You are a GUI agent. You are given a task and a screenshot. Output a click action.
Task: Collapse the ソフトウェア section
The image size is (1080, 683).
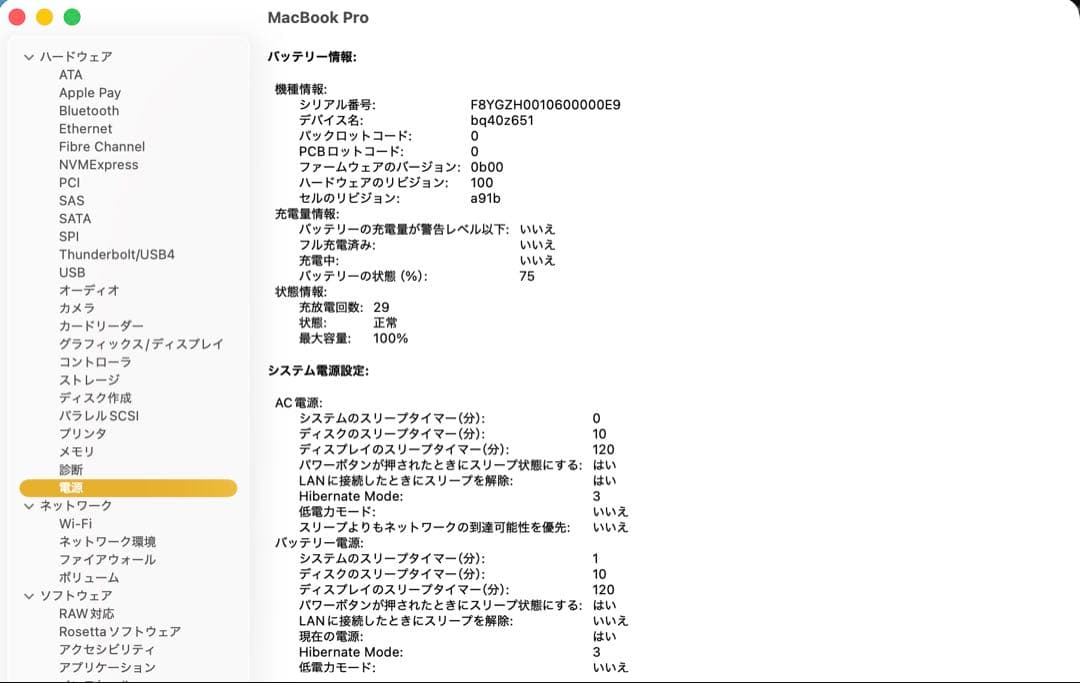coord(28,595)
